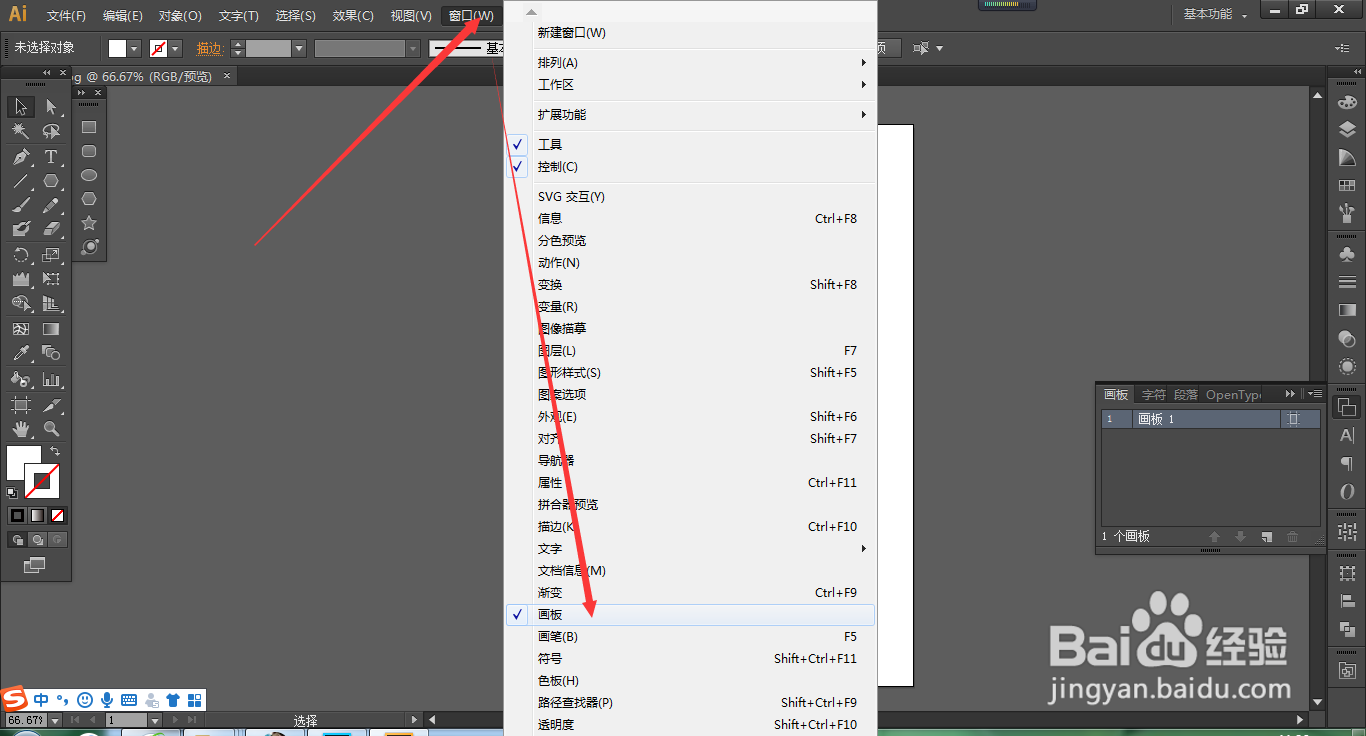The image size is (1366, 736).
Task: Open the Symbols (club) panel icon
Action: (x=1347, y=255)
